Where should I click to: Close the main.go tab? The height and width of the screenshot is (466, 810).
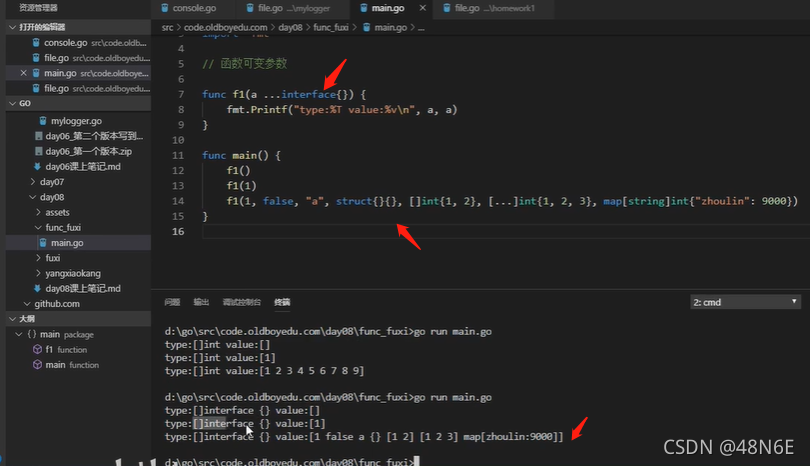click(423, 8)
